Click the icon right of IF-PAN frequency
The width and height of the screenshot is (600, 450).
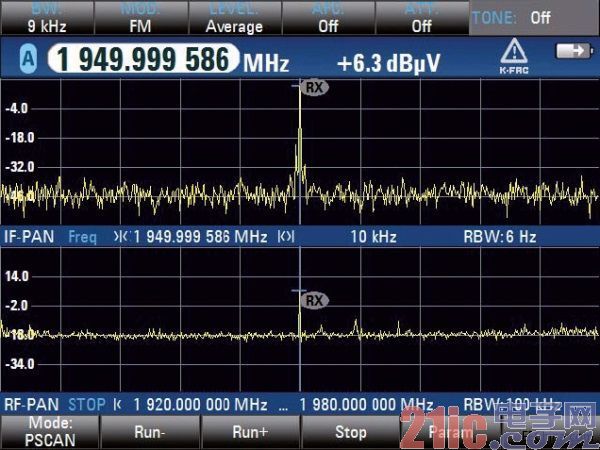(285, 237)
